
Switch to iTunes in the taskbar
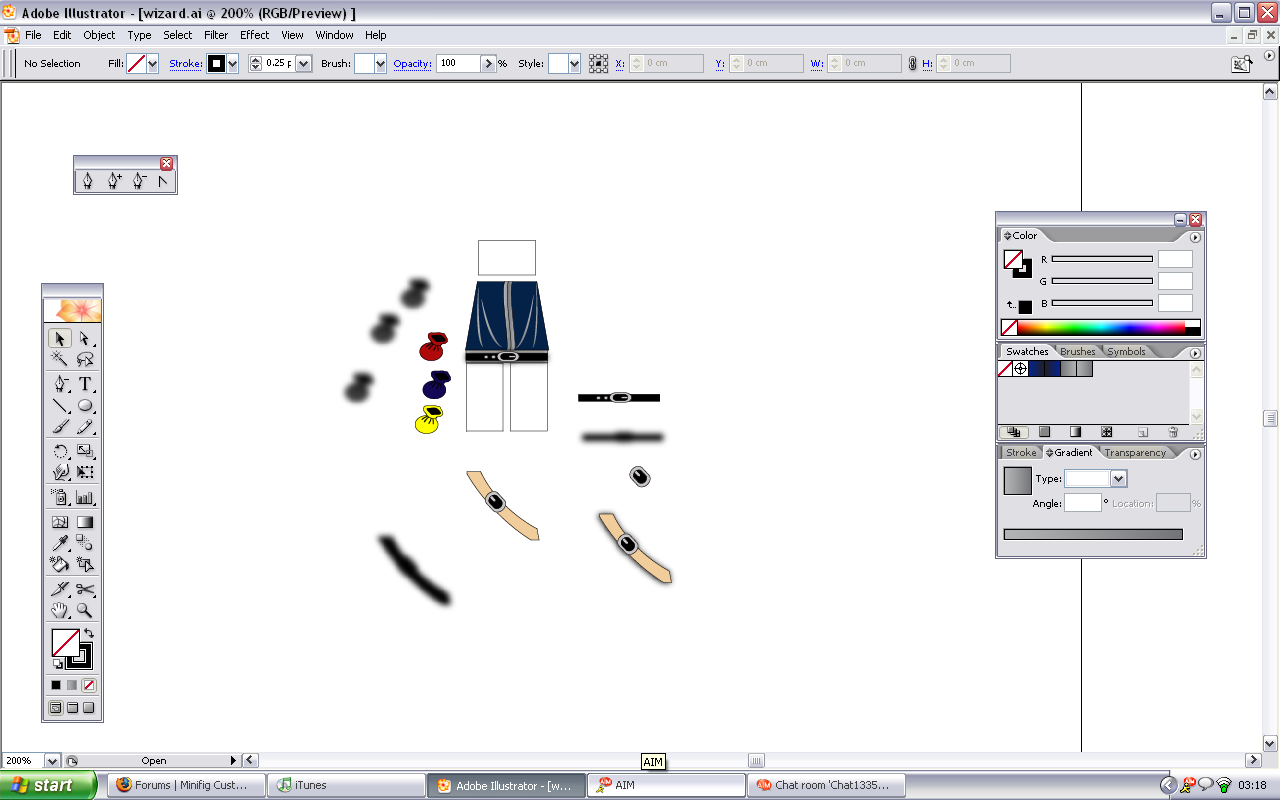346,785
